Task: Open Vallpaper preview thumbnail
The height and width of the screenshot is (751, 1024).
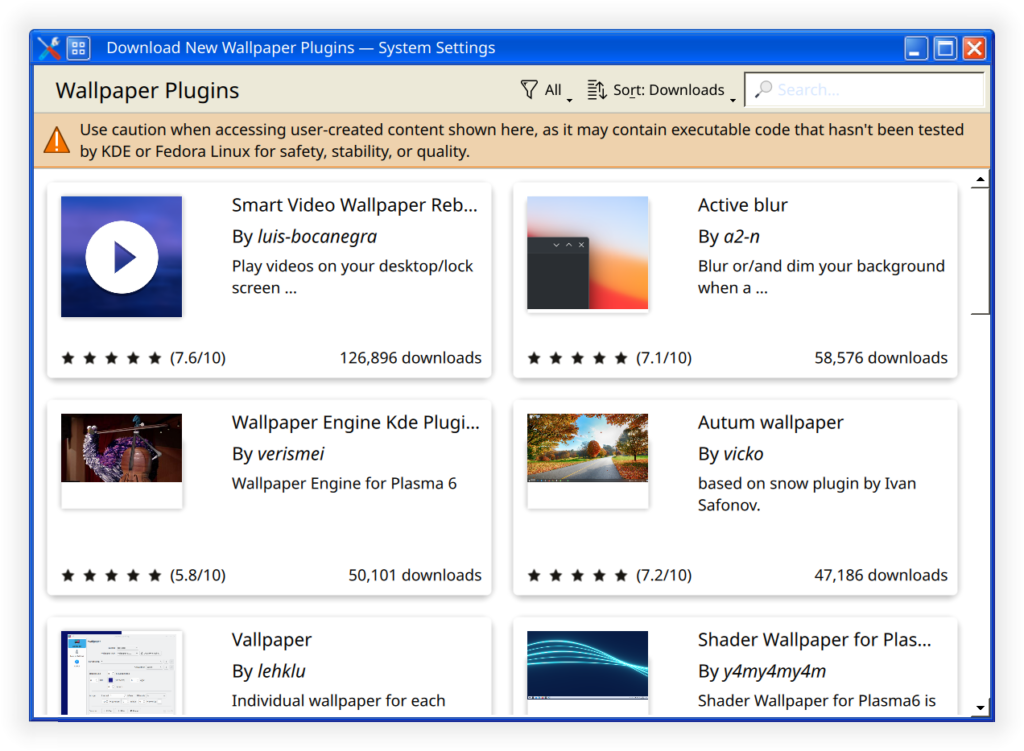Action: coord(121,673)
